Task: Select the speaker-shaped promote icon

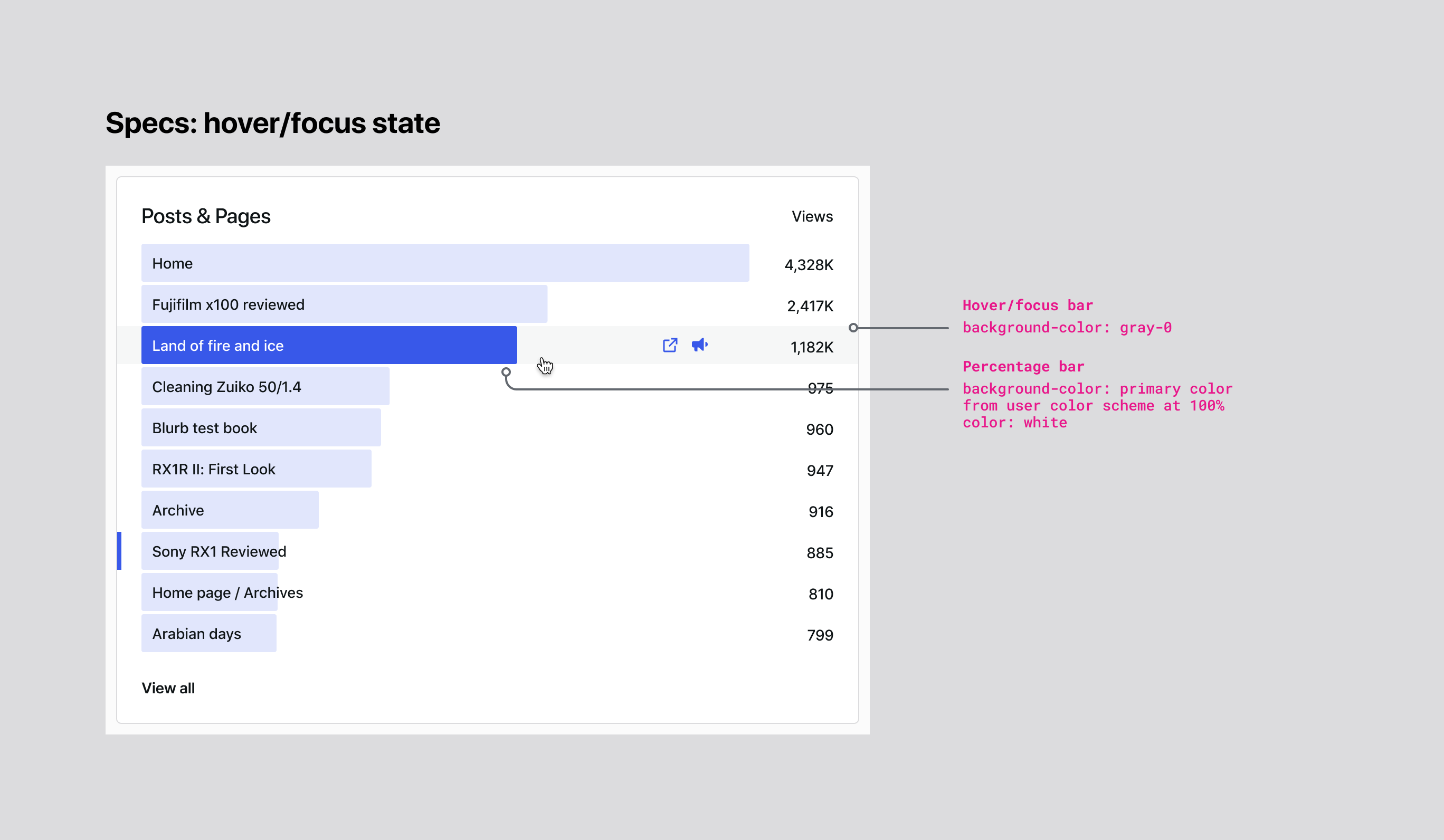Action: [x=700, y=345]
